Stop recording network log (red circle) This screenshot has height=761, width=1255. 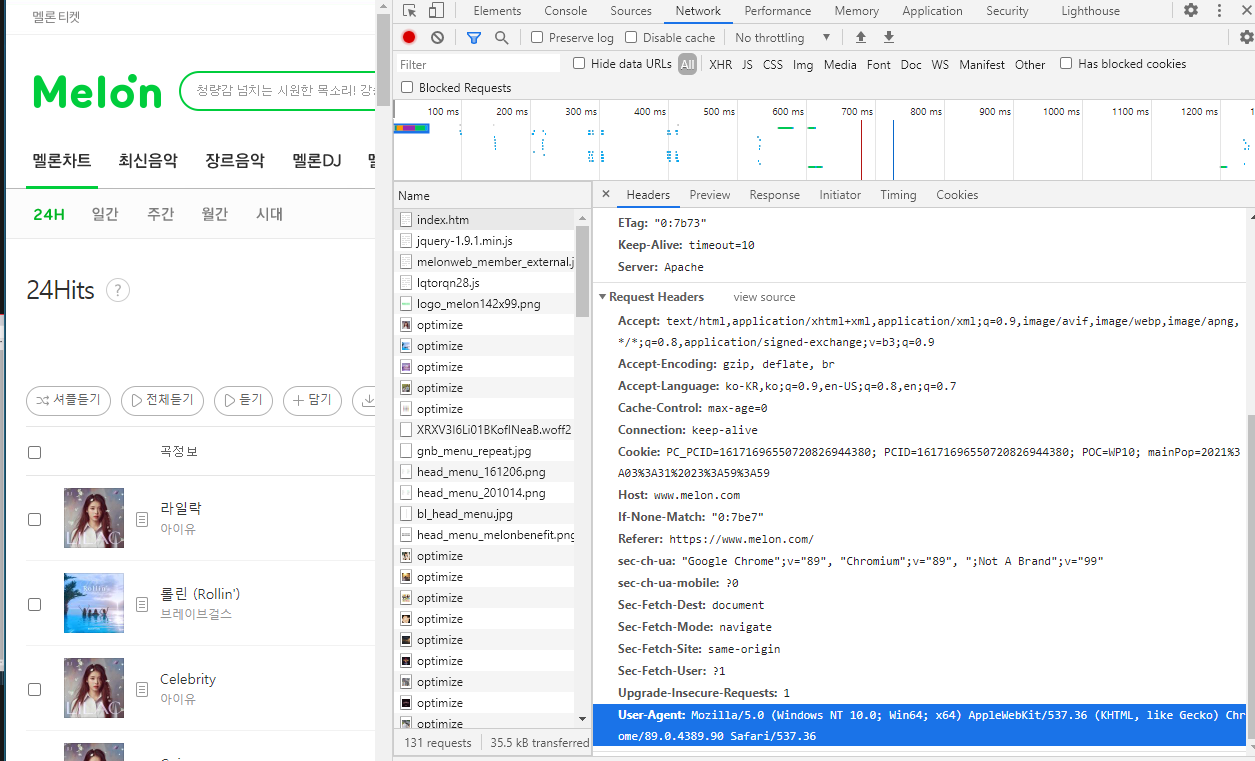tap(409, 37)
